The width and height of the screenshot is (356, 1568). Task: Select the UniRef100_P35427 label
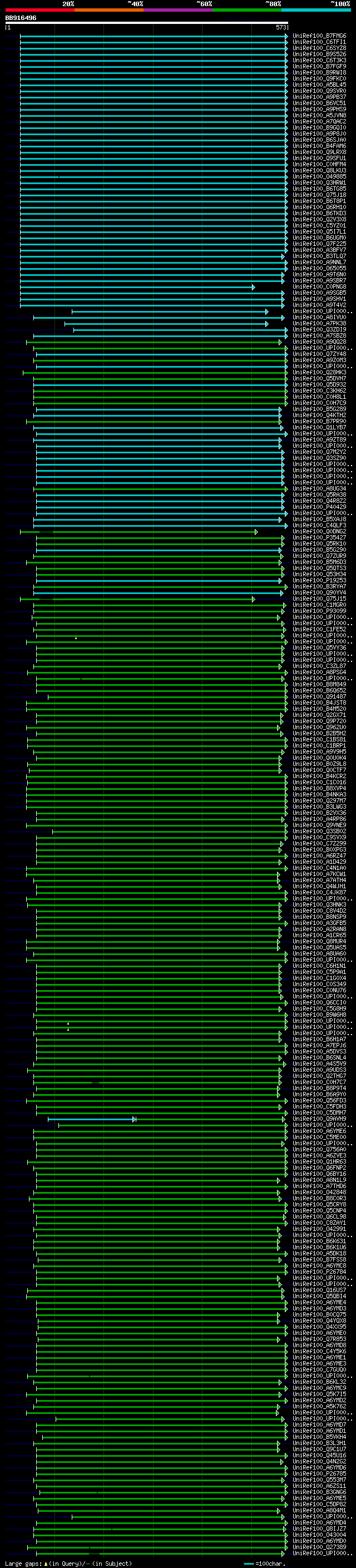click(x=319, y=538)
